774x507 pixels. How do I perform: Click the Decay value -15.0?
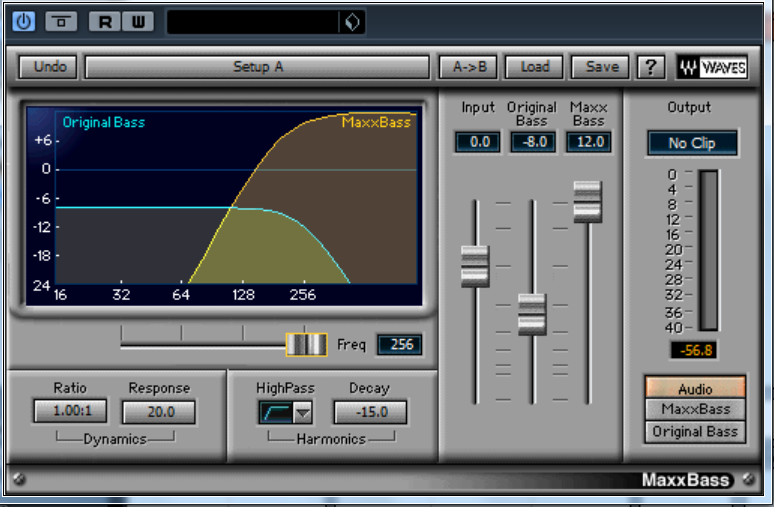(x=370, y=412)
